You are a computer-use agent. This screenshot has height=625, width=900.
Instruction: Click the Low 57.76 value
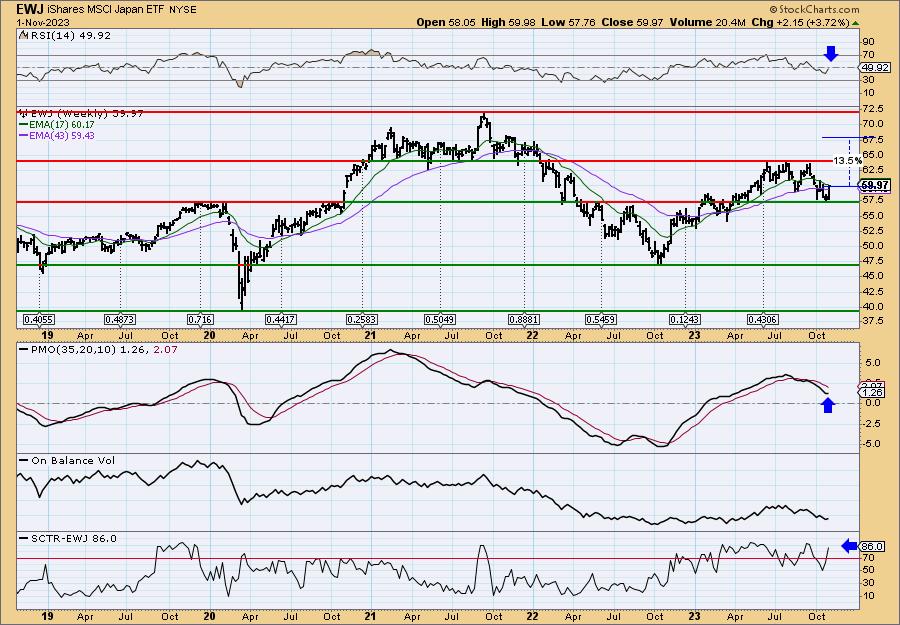(568, 22)
